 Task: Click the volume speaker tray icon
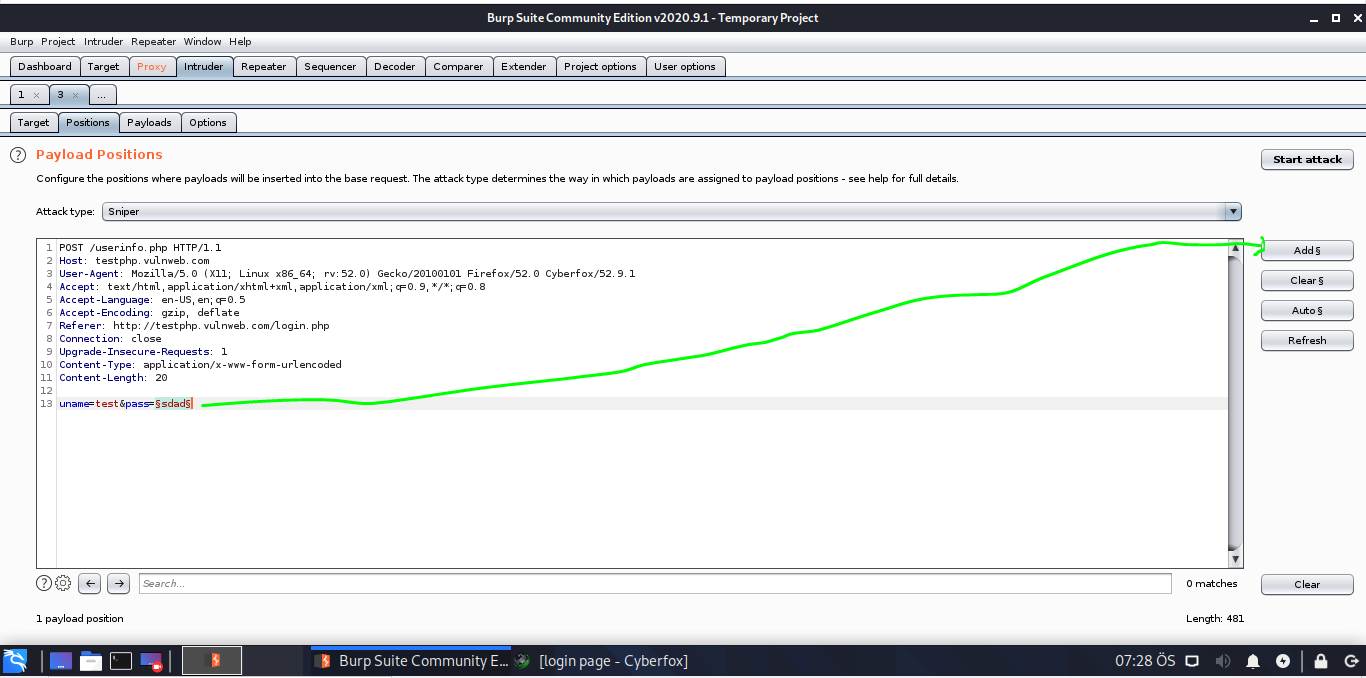1222,661
